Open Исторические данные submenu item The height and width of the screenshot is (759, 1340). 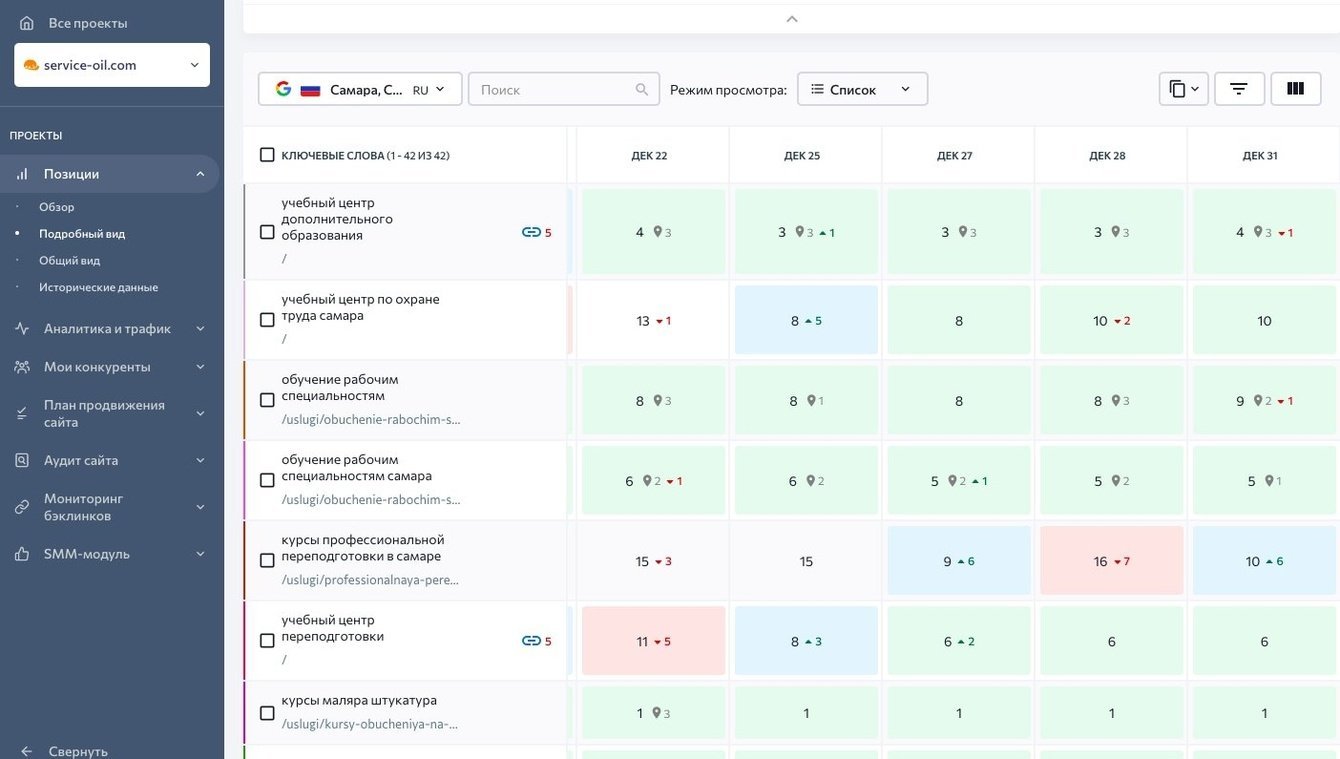(x=98, y=287)
